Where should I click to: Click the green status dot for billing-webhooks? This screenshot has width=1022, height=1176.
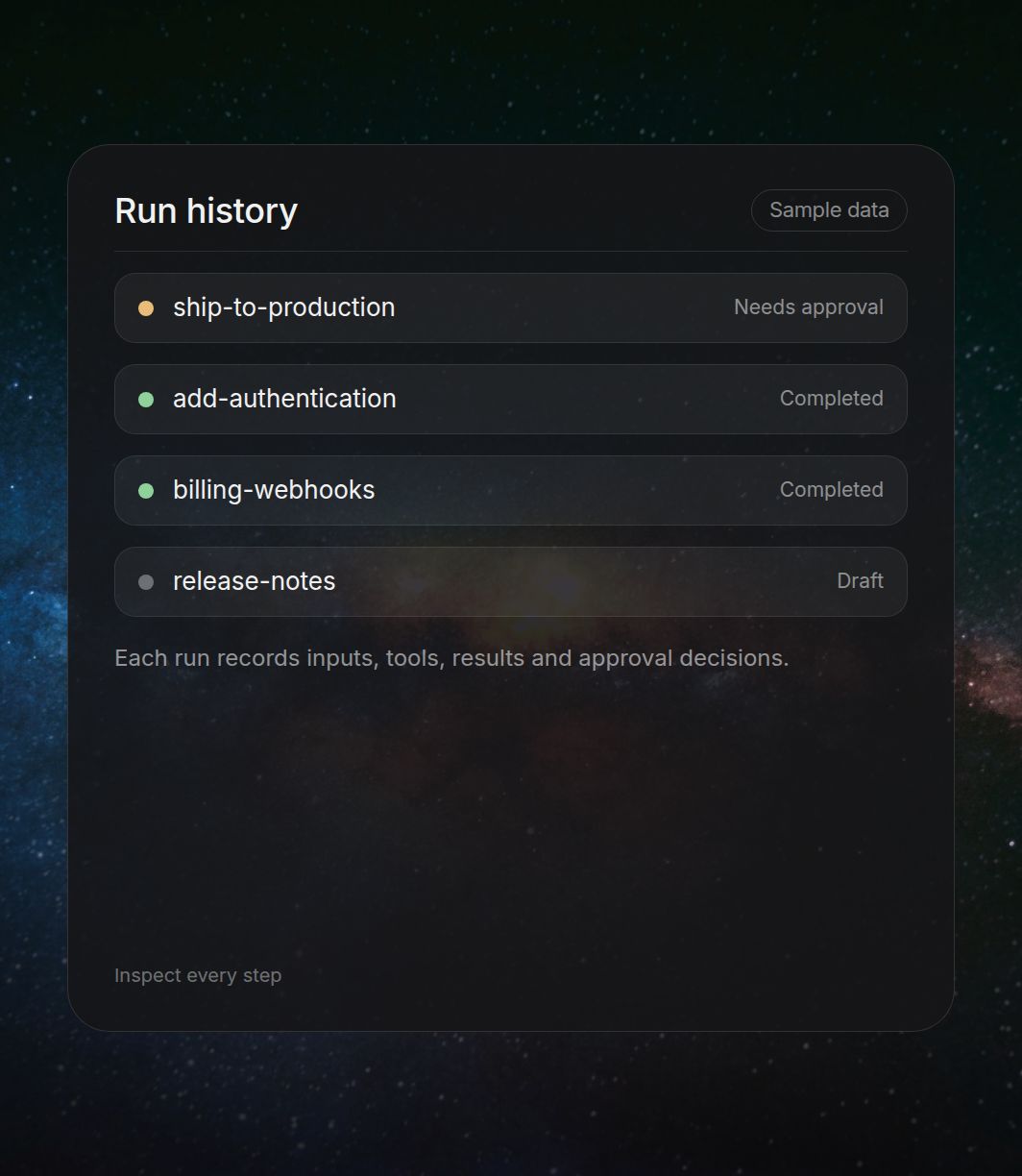tap(146, 491)
